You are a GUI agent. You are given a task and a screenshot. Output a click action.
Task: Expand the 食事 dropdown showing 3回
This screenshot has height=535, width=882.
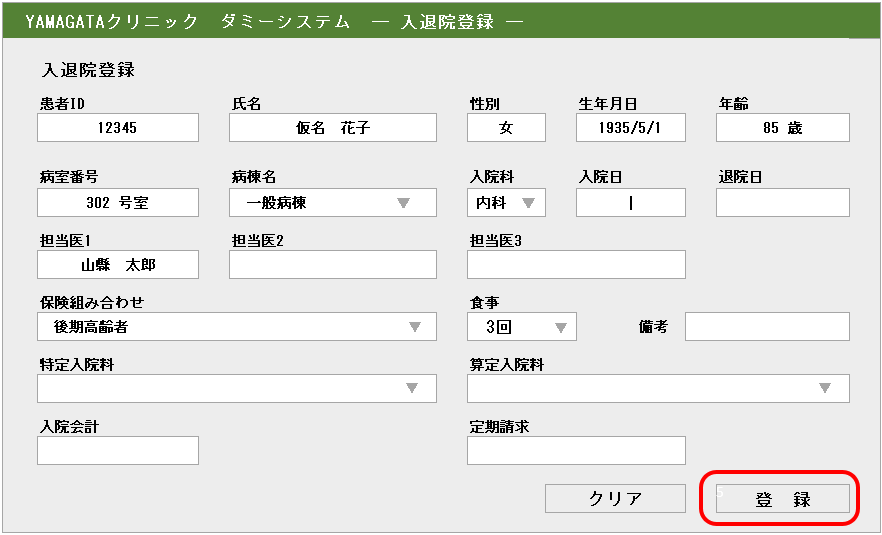click(521, 327)
